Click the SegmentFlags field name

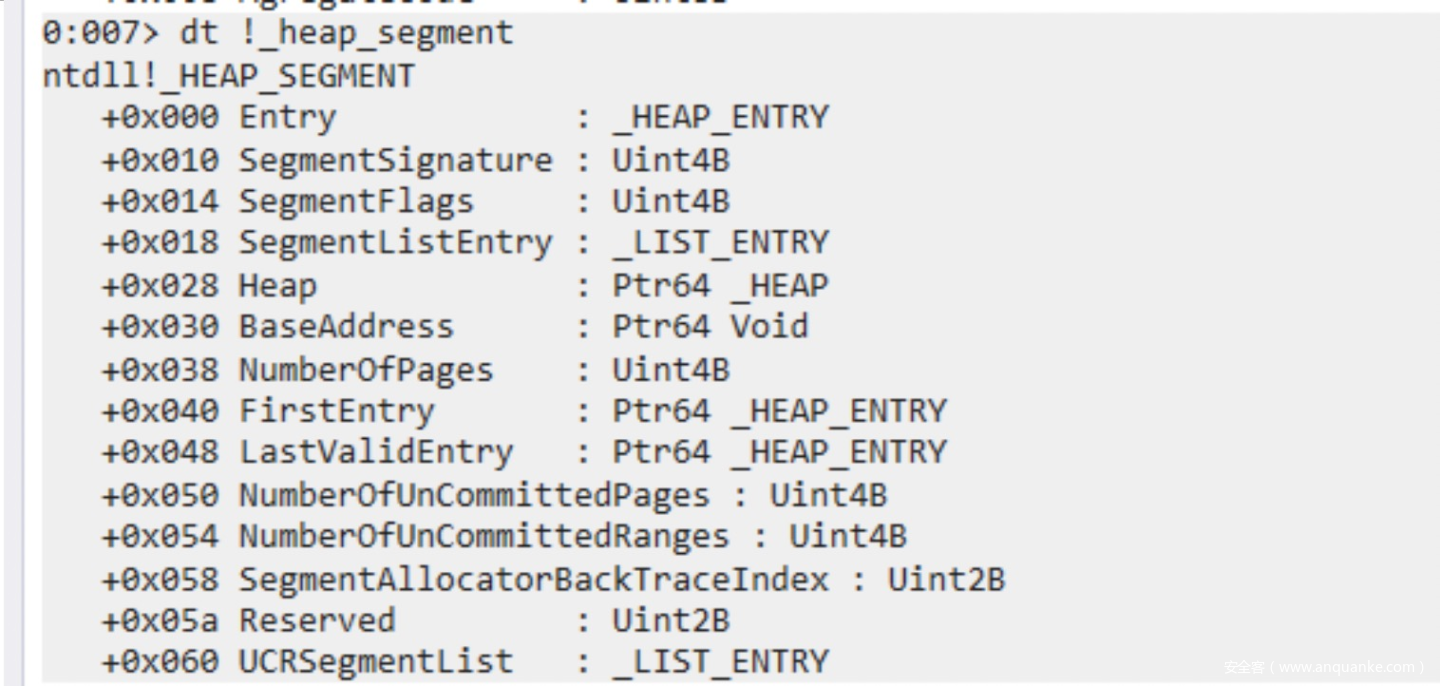355,202
